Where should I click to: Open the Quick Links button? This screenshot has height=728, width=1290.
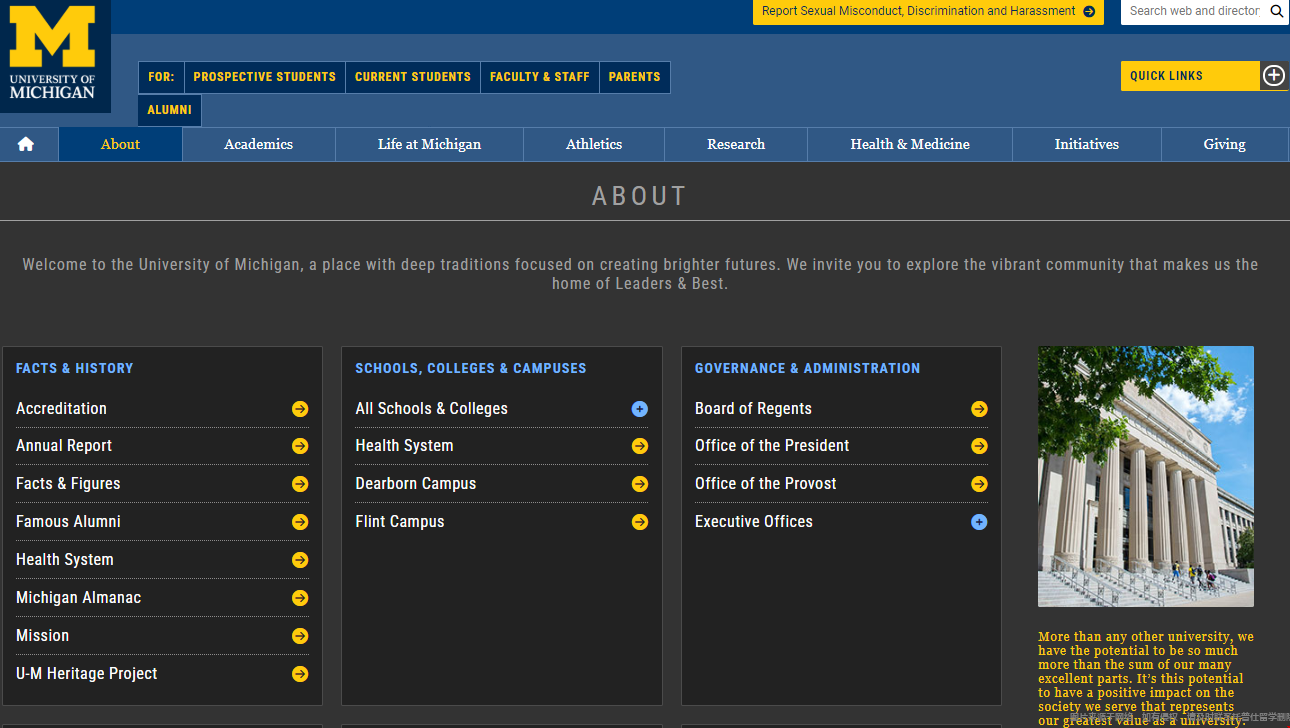(x=1190, y=76)
